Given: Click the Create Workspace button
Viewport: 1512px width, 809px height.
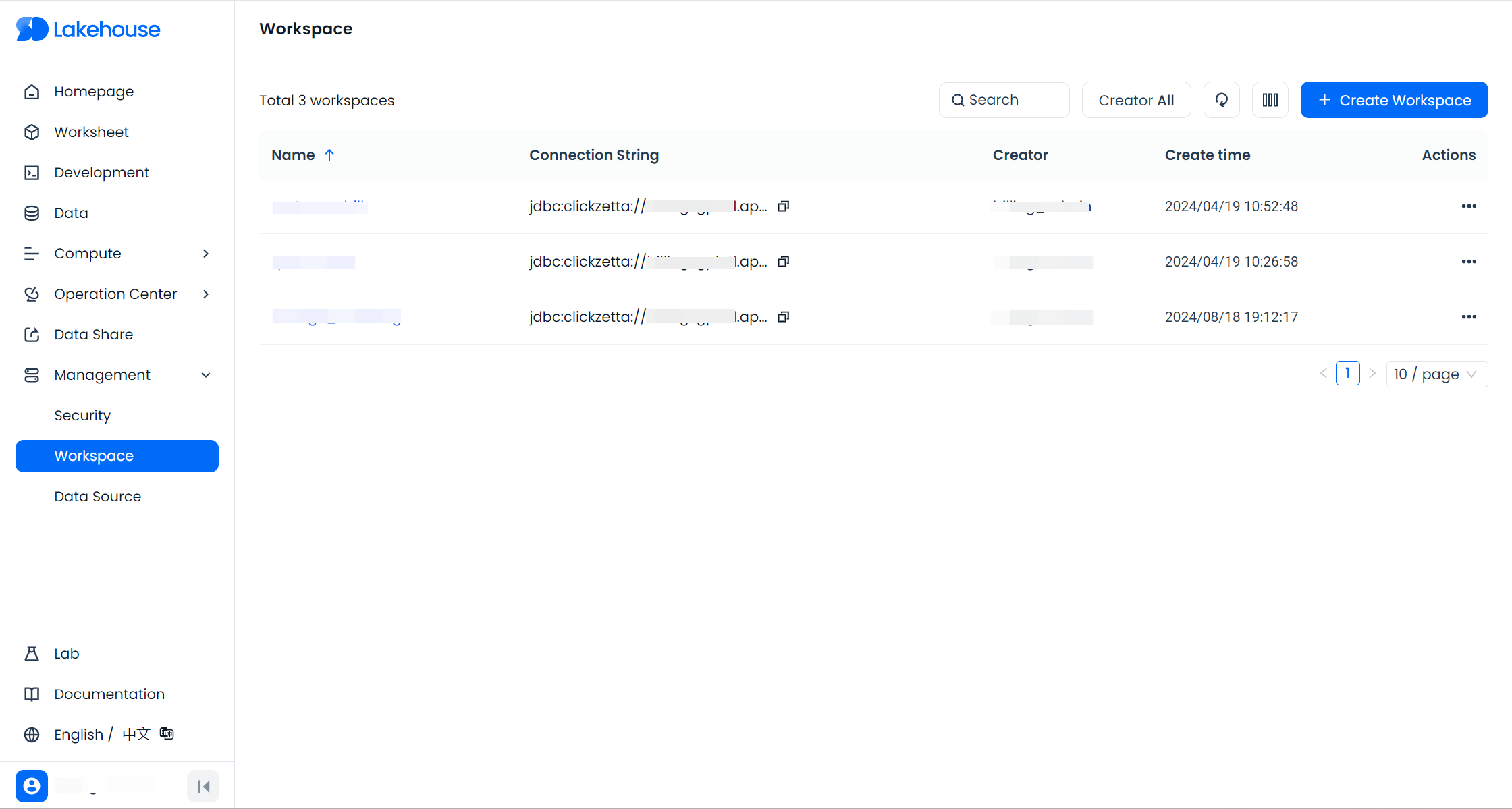Looking at the screenshot, I should coord(1394,100).
